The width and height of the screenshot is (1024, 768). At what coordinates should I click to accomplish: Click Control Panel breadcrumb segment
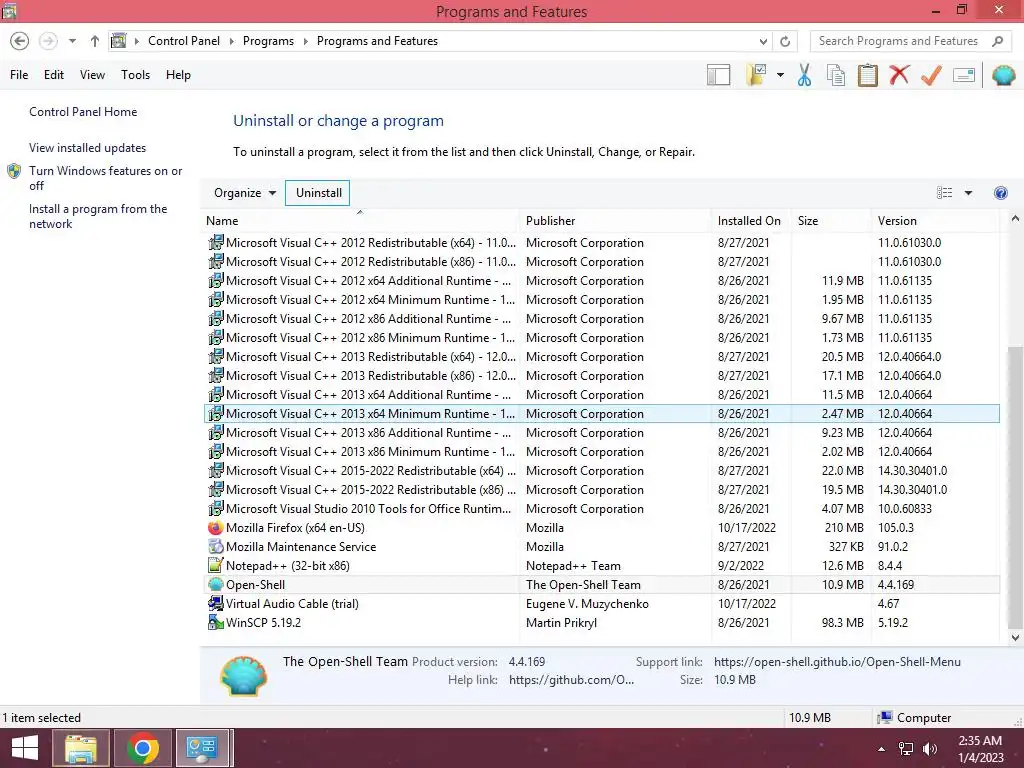pos(184,41)
